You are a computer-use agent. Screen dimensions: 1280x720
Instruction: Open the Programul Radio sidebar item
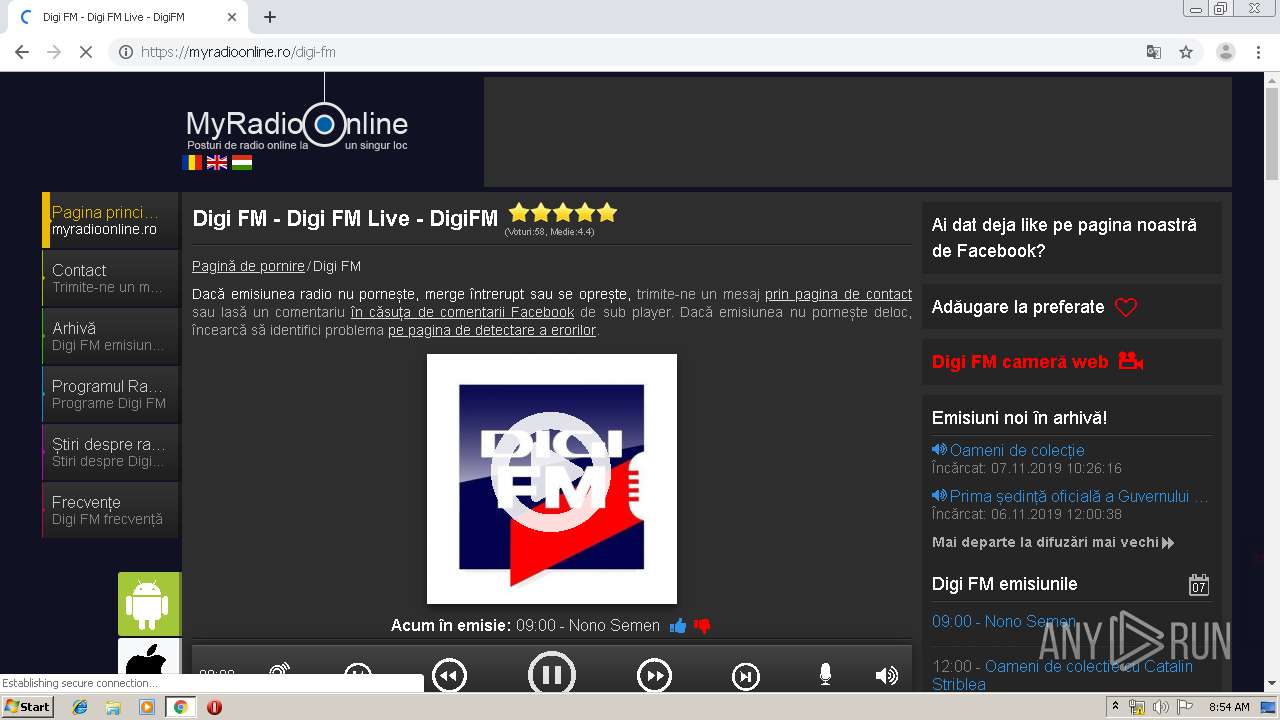pos(111,394)
